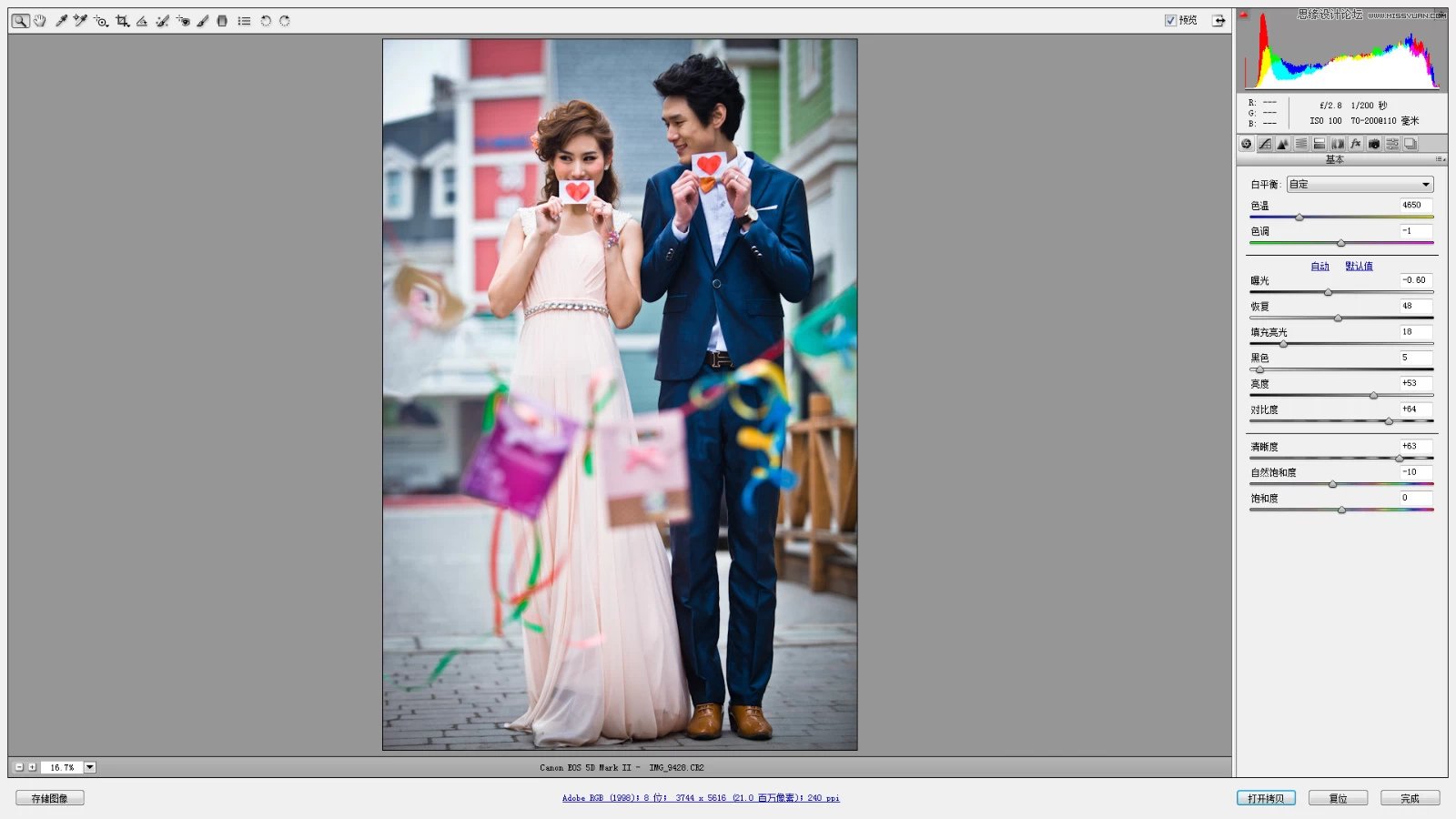Image resolution: width=1456 pixels, height=819 pixels.
Task: Switch to the Tone Curve panel
Action: 1264,144
